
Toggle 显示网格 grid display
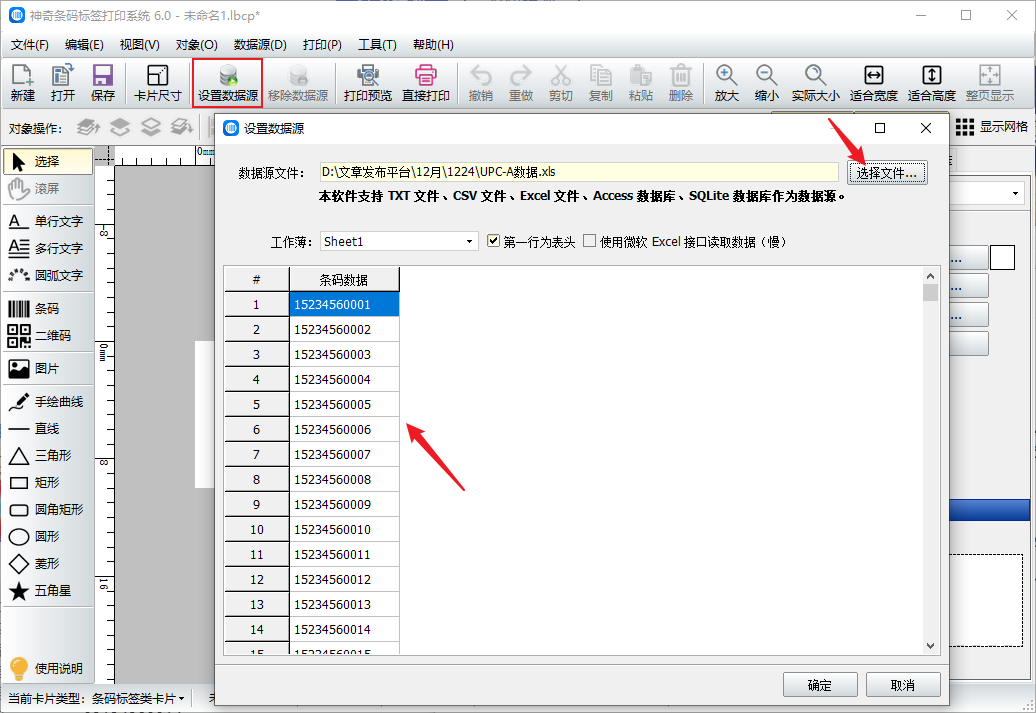[991, 127]
